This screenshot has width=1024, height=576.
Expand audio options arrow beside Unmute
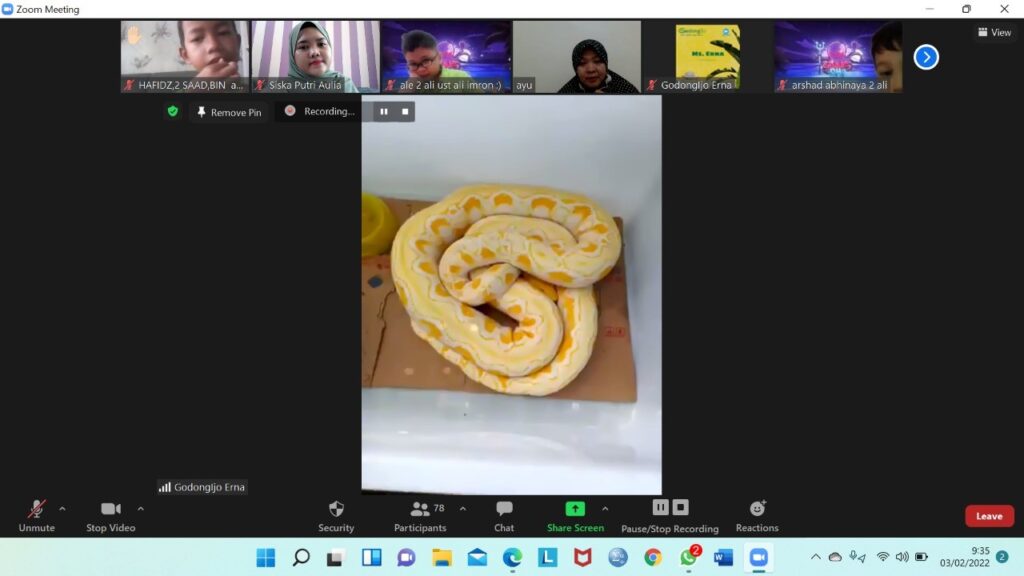pos(62,509)
